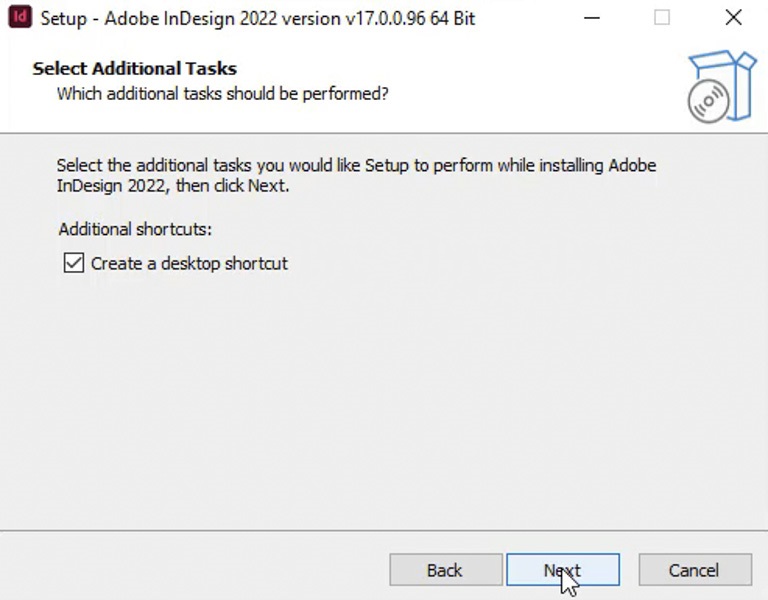Cancel the InDesign installation
The width and height of the screenshot is (768, 600).
pos(694,570)
